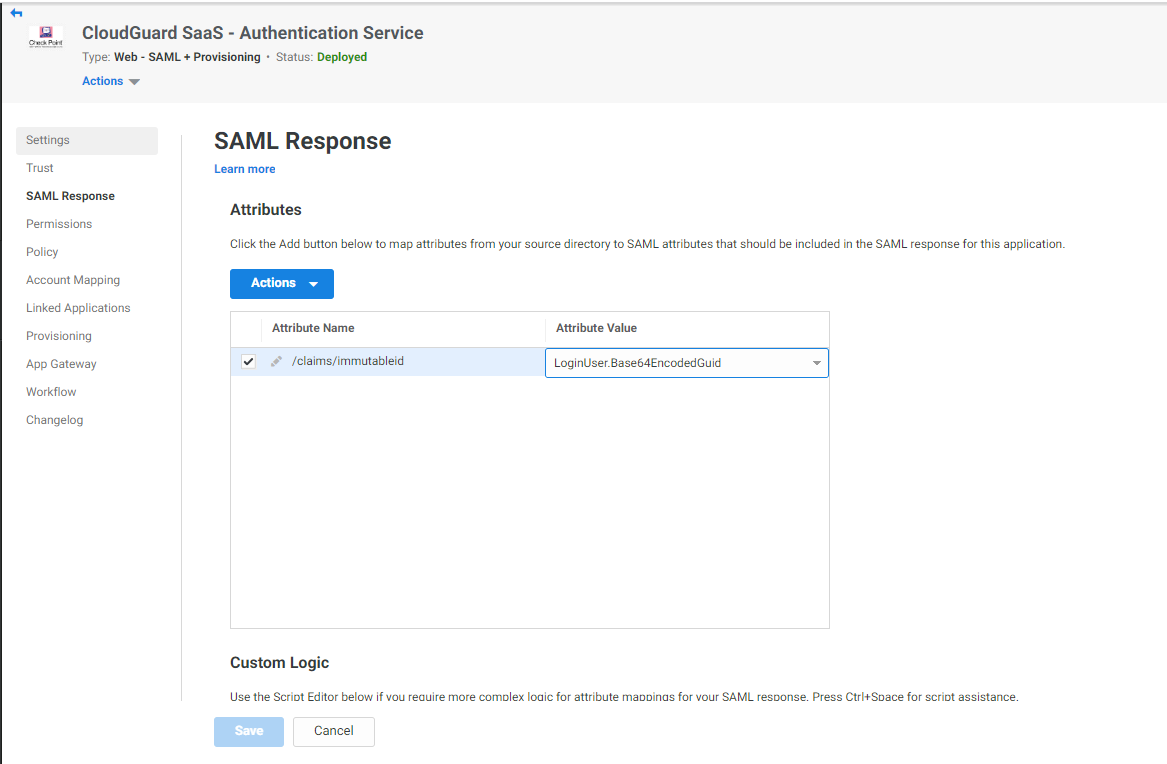View the Changelog
This screenshot has width=1167, height=764.
click(x=54, y=420)
